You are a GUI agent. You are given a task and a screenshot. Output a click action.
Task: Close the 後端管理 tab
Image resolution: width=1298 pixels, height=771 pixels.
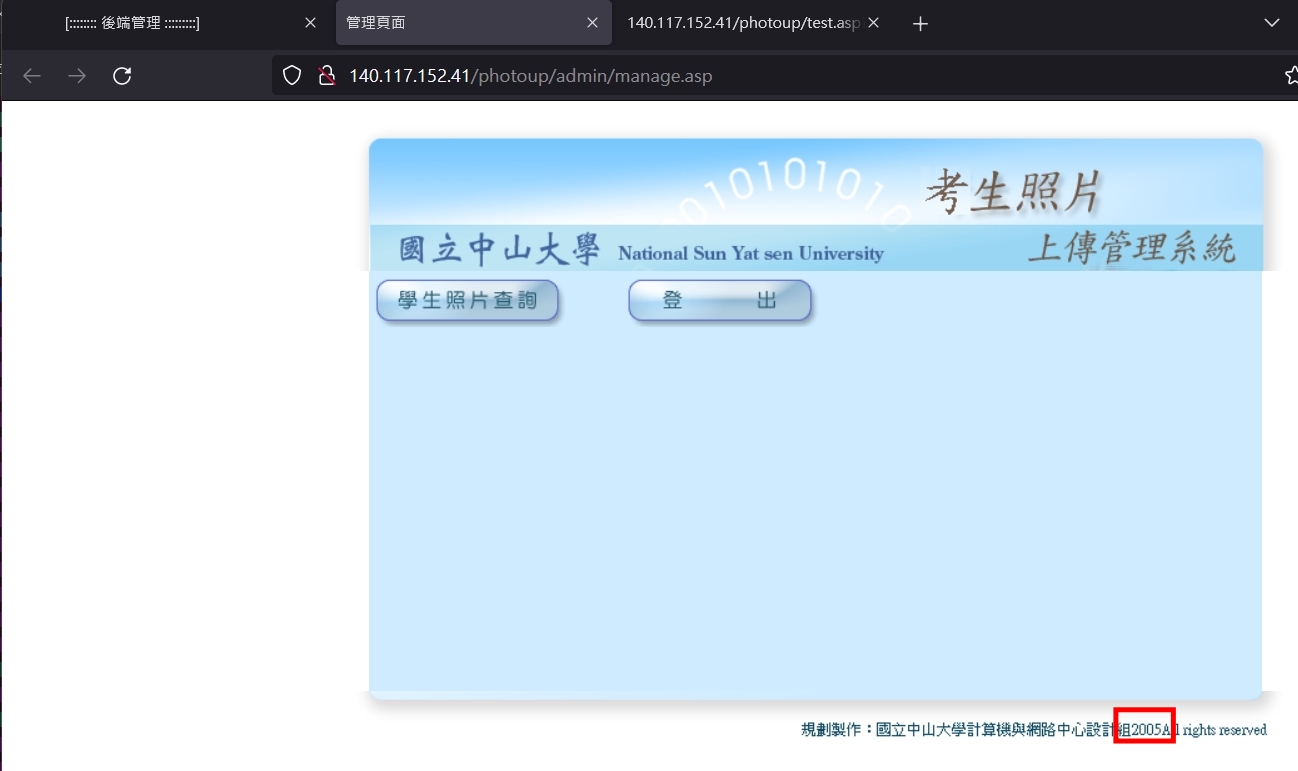point(310,23)
